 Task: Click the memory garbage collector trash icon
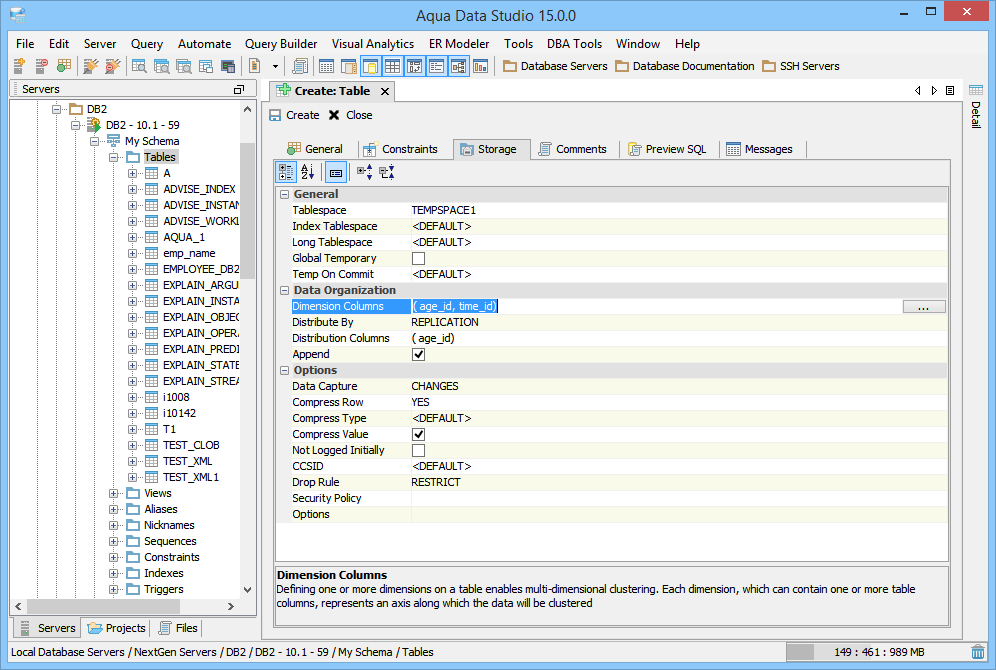pyautogui.click(x=978, y=652)
